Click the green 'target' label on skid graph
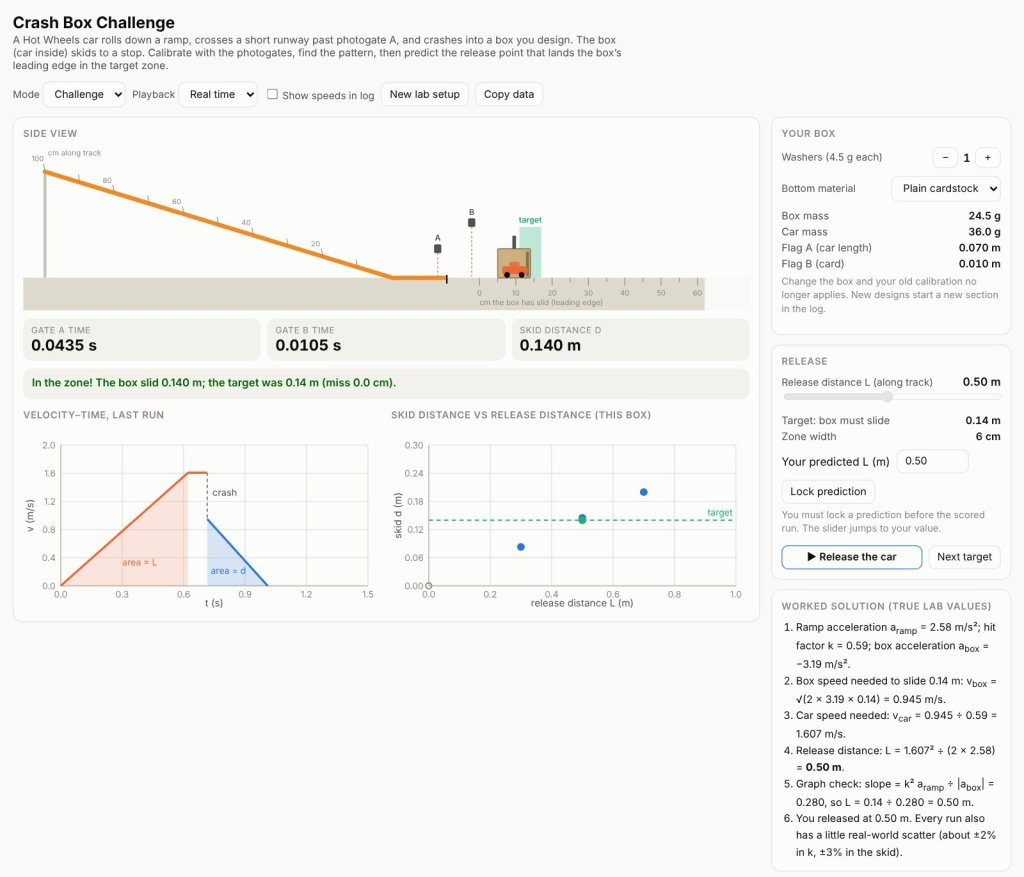This screenshot has height=877, width=1024. click(720, 513)
